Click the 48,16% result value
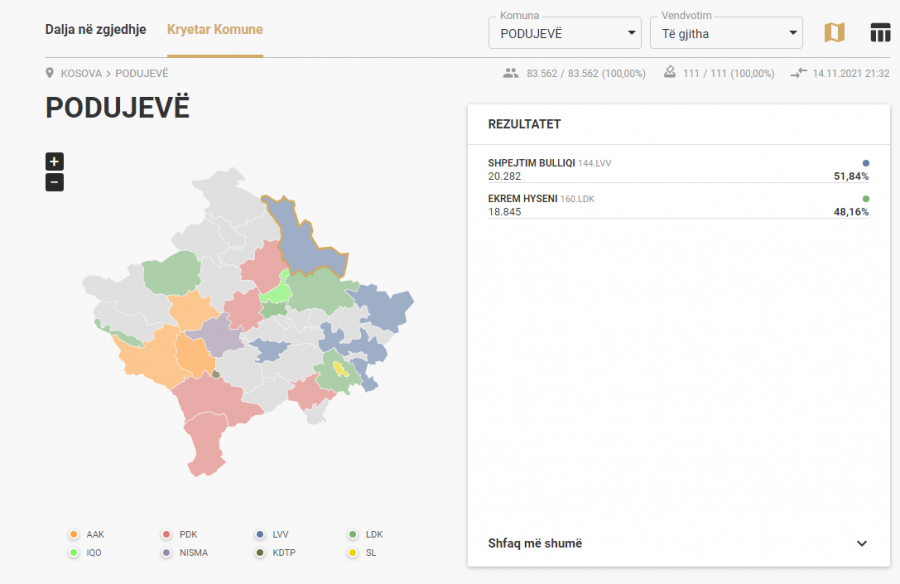Viewport: 900px width, 584px height. [x=851, y=212]
